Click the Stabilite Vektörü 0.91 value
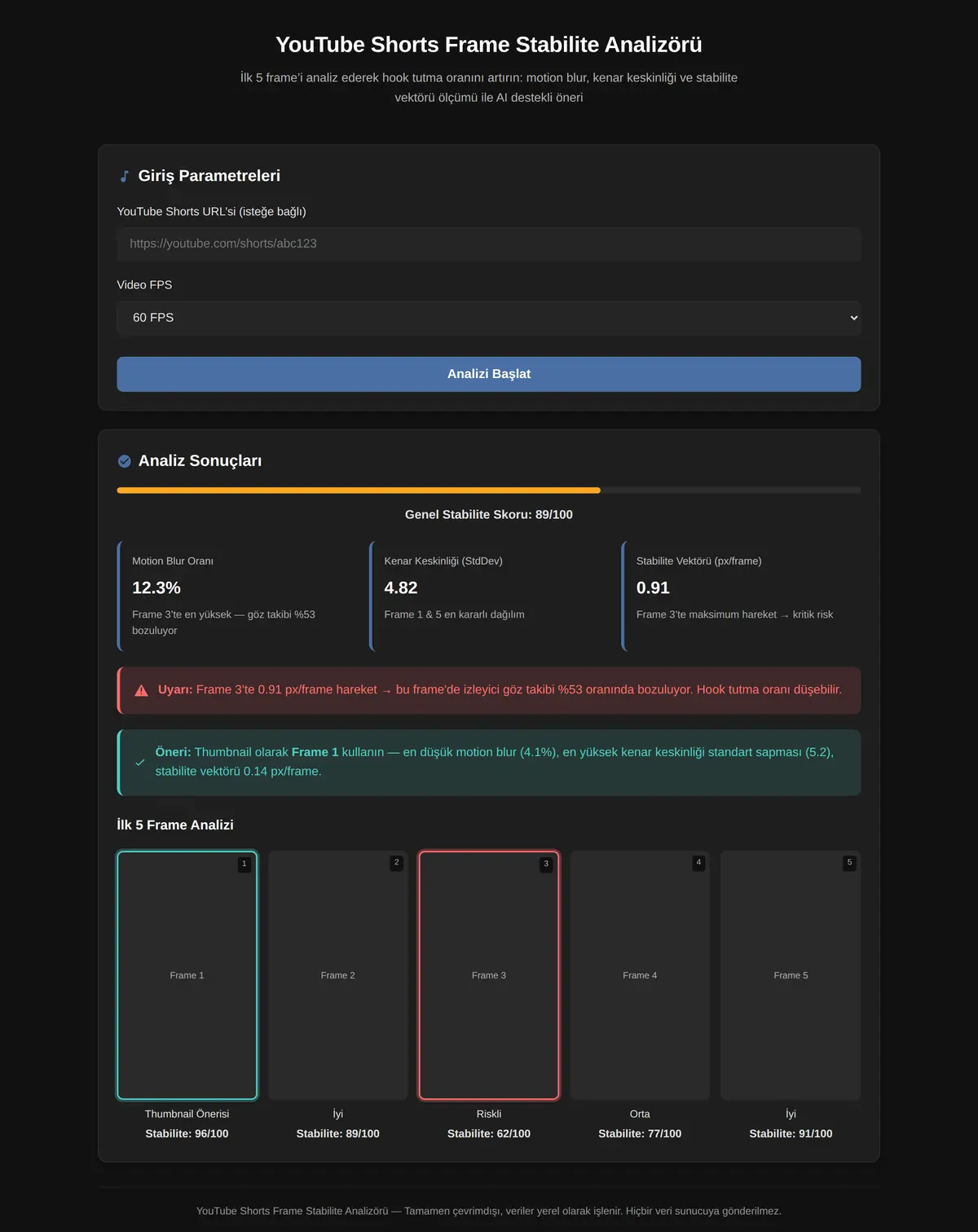The width and height of the screenshot is (978, 1232). 653,588
